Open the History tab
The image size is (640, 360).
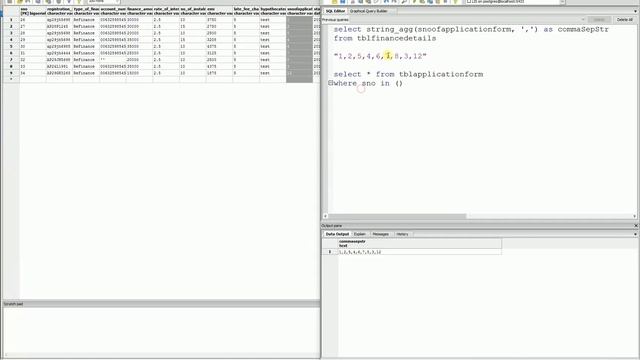click(x=402, y=234)
